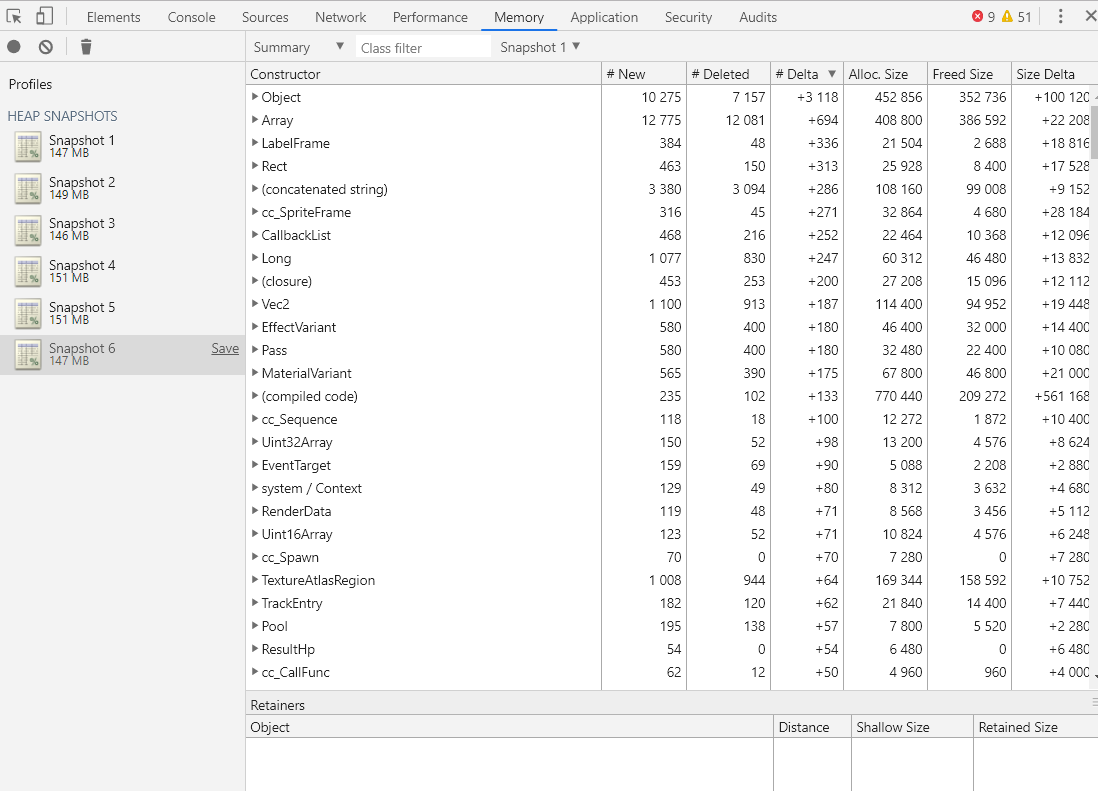Click the yellow warning count icon

(1007, 16)
